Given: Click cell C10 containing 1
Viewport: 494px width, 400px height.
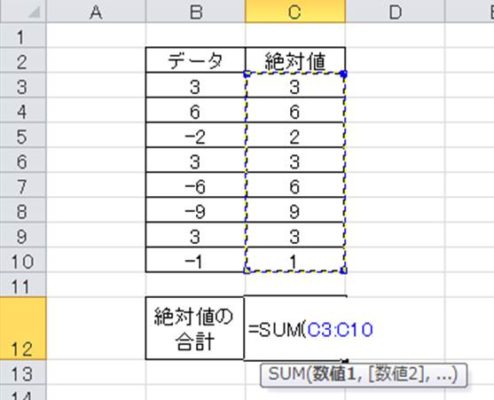Looking at the screenshot, I should (x=295, y=260).
